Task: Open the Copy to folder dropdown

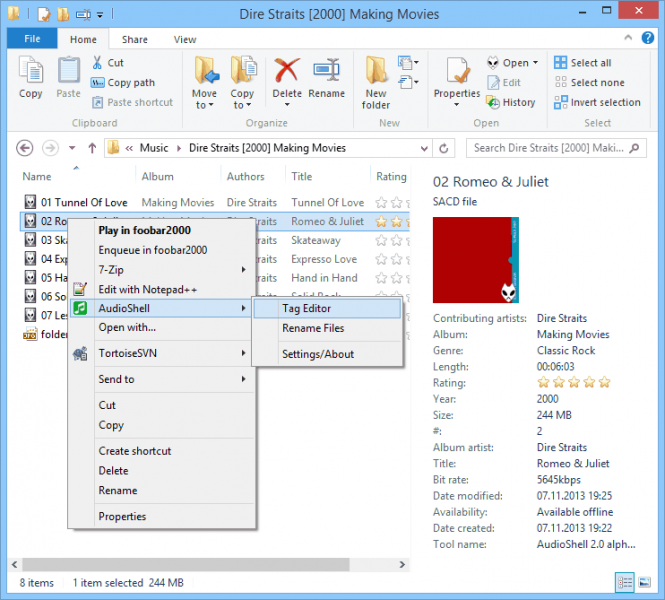Action: (x=243, y=83)
